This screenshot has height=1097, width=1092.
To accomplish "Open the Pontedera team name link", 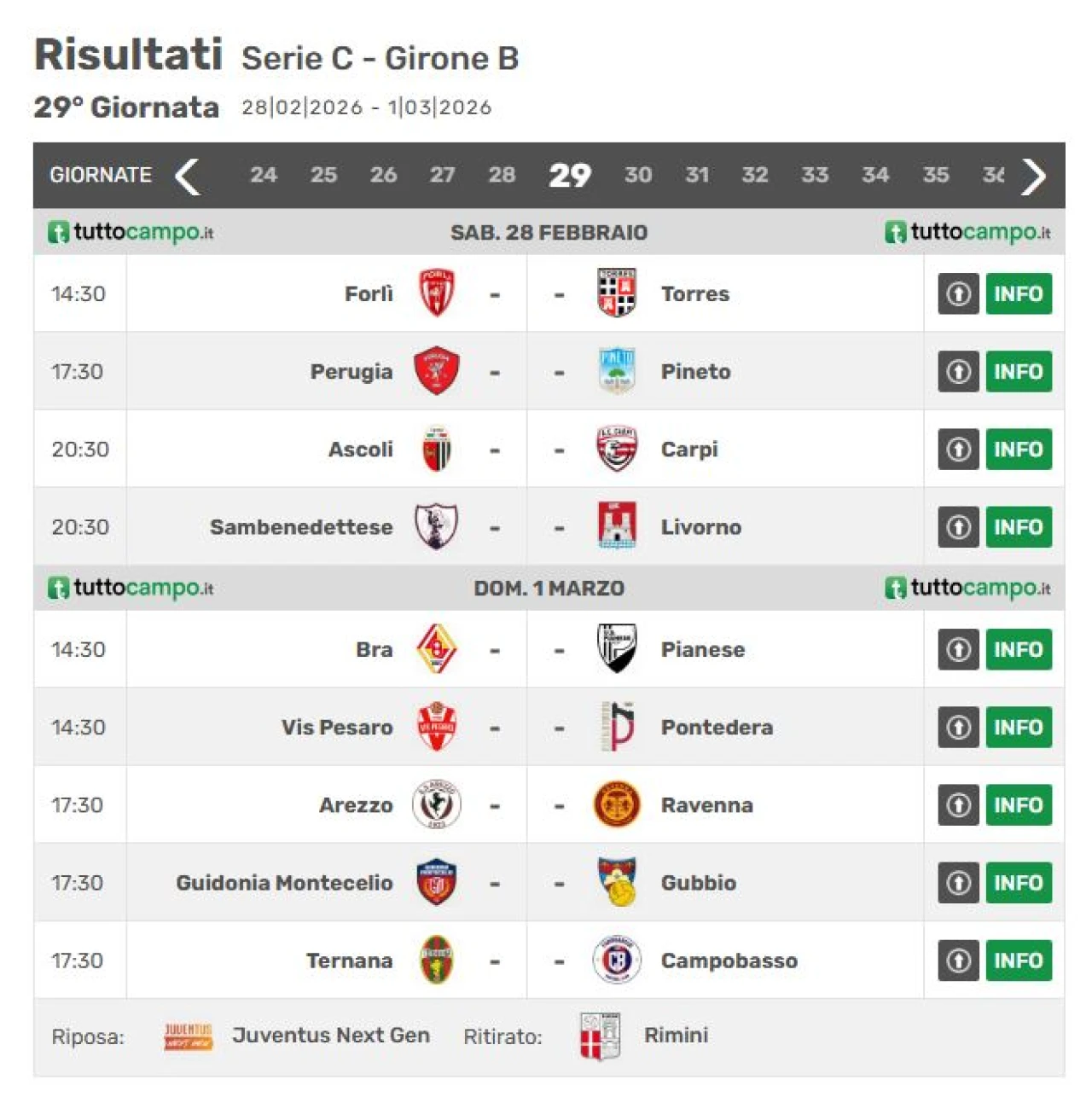I will pos(717,727).
